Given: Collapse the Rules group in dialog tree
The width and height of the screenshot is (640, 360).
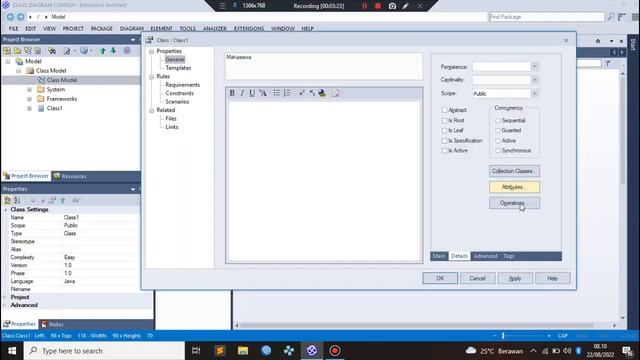Looking at the screenshot, I should click(151, 77).
